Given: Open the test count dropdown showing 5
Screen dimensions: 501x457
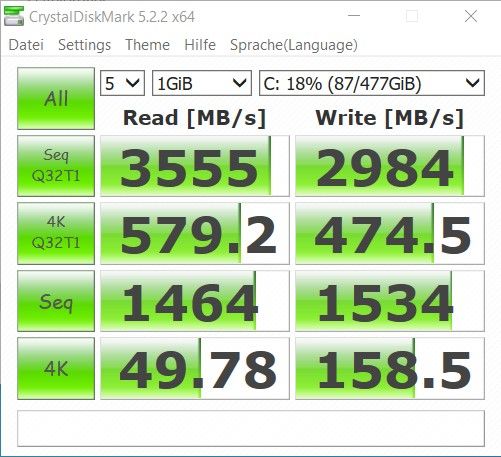Looking at the screenshot, I should pyautogui.click(x=122, y=83).
